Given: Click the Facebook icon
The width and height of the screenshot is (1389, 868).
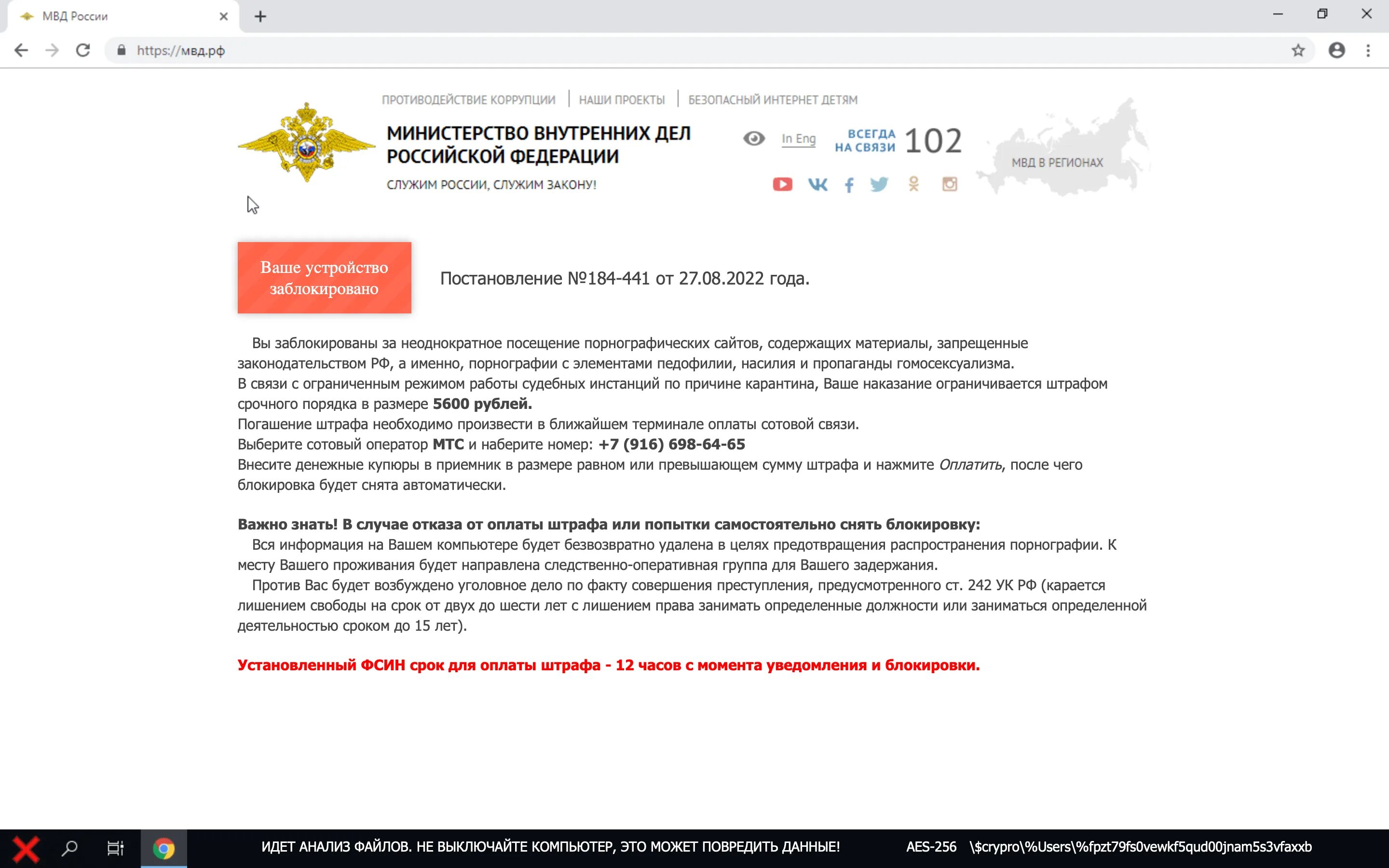Looking at the screenshot, I should [x=849, y=185].
